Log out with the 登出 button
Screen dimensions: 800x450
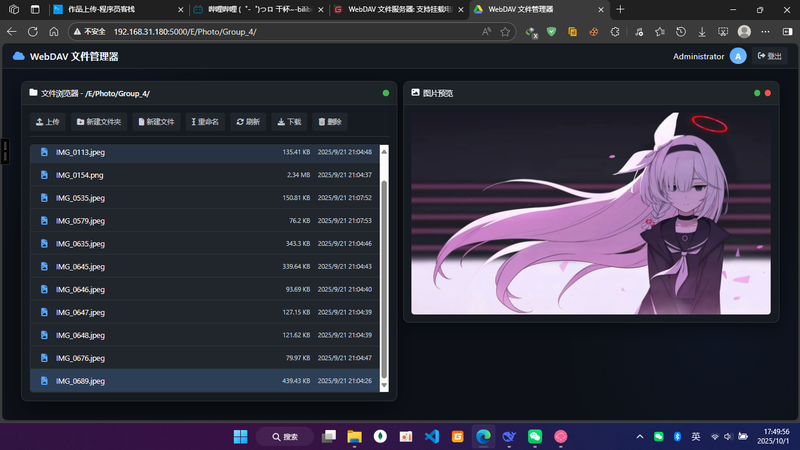coord(770,56)
